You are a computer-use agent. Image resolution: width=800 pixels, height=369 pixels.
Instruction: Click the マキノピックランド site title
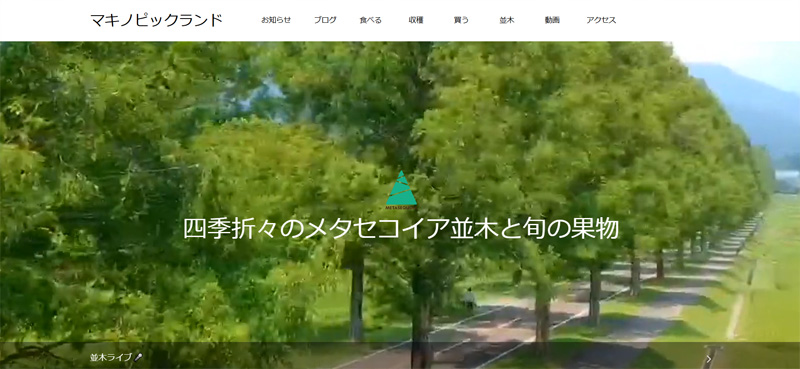tap(156, 20)
